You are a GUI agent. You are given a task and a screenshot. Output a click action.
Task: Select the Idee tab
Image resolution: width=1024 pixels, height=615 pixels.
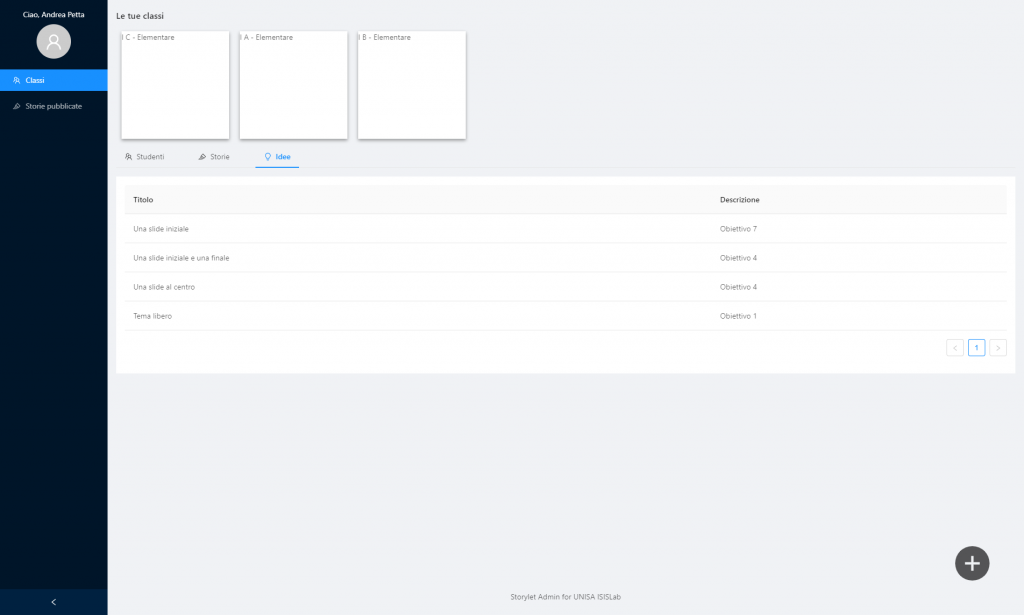(277, 157)
